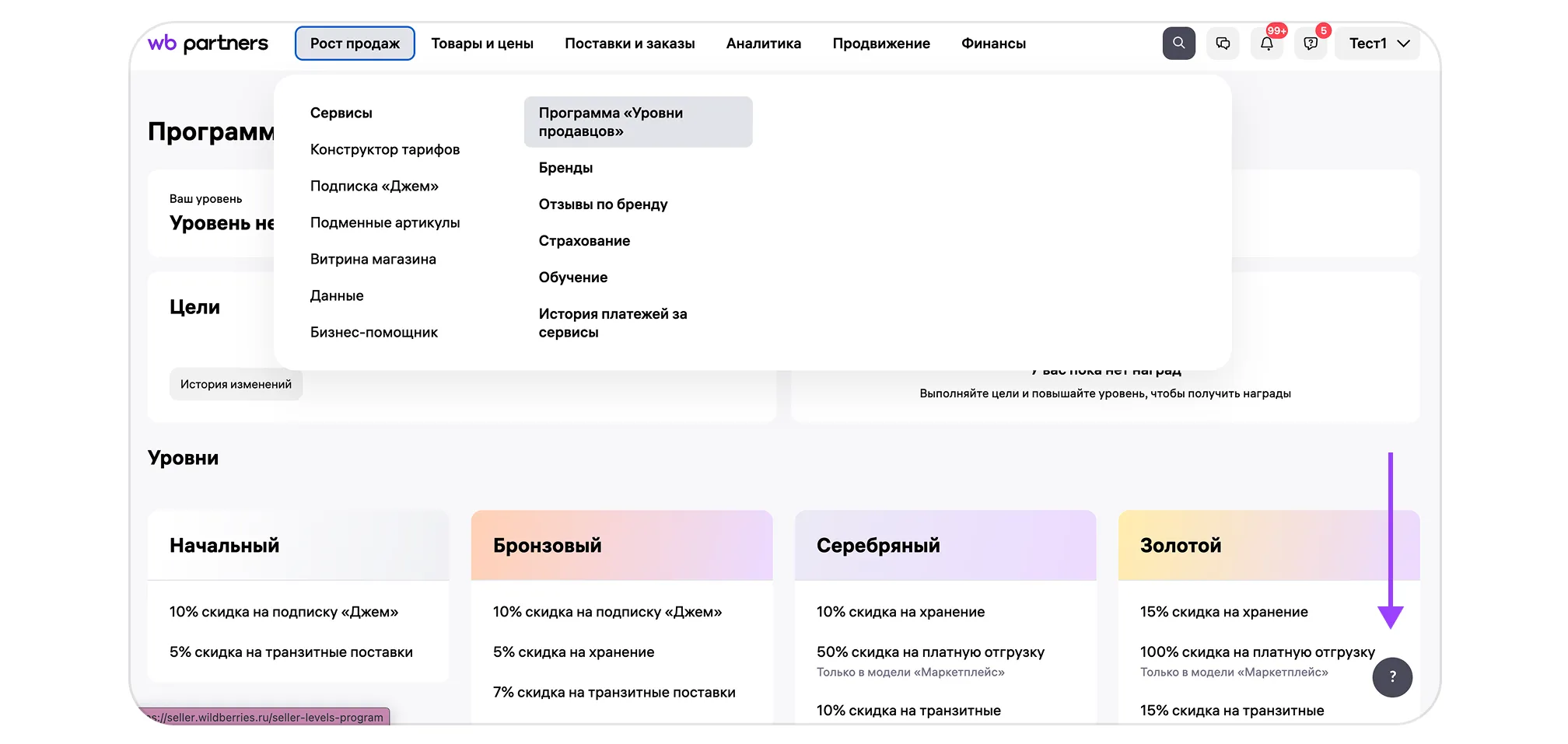Go to wb partners logo home
This screenshot has width=1568, height=744.
click(x=208, y=44)
